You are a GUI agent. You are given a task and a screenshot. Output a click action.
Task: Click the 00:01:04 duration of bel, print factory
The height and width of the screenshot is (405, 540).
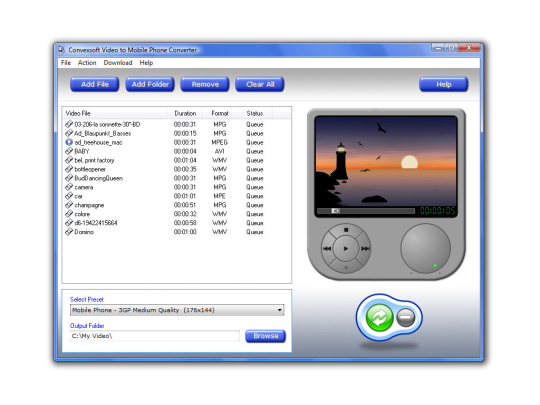(185, 160)
